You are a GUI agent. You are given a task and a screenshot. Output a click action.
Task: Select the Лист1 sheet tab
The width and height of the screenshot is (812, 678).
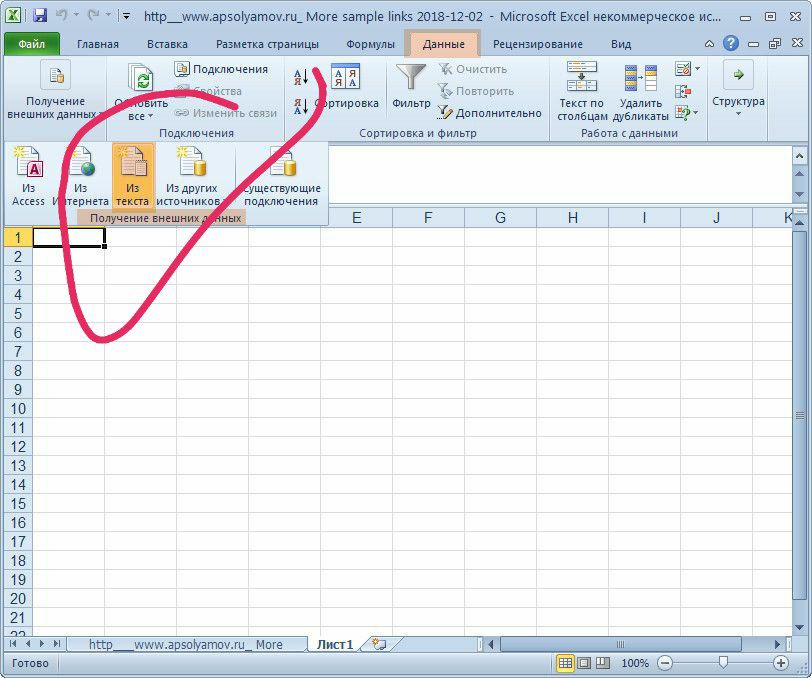pyautogui.click(x=335, y=644)
